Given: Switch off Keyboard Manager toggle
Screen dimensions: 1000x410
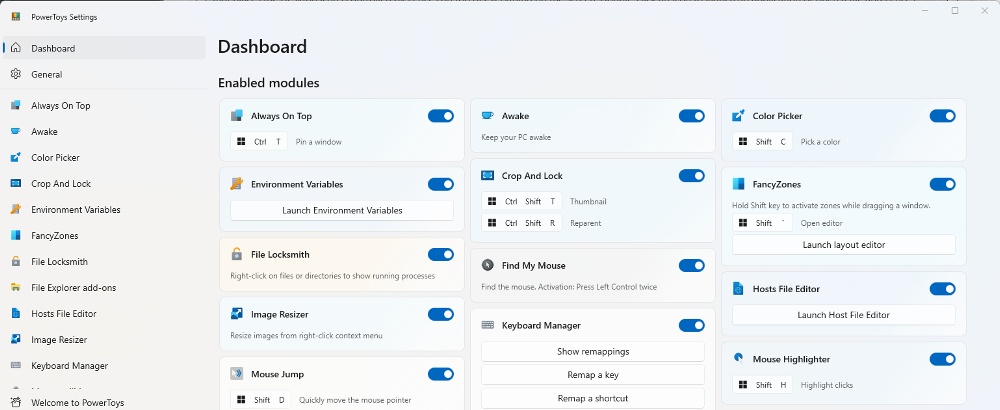Looking at the screenshot, I should (x=691, y=325).
